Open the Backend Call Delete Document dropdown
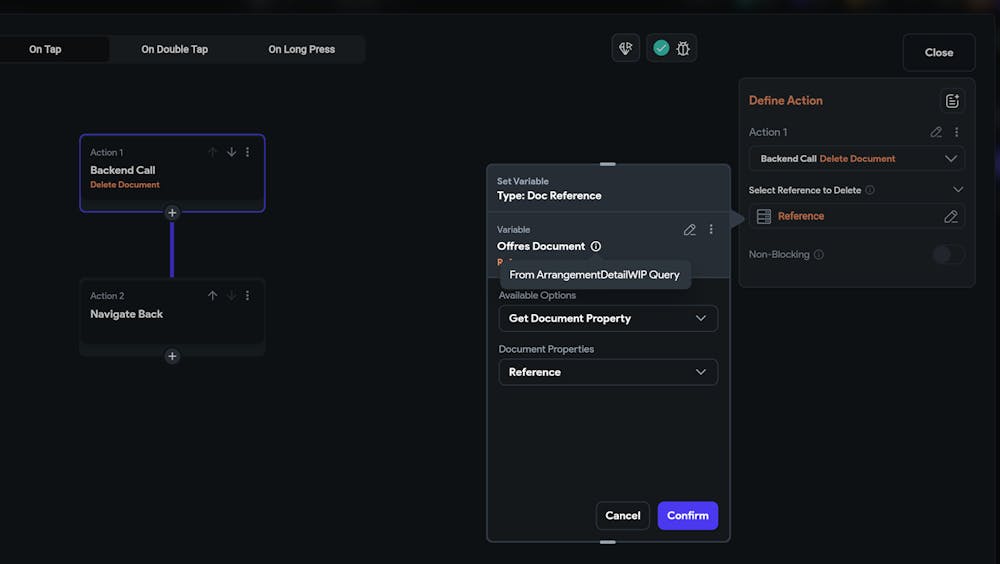Viewport: 1000px width, 564px height. pyautogui.click(x=857, y=159)
